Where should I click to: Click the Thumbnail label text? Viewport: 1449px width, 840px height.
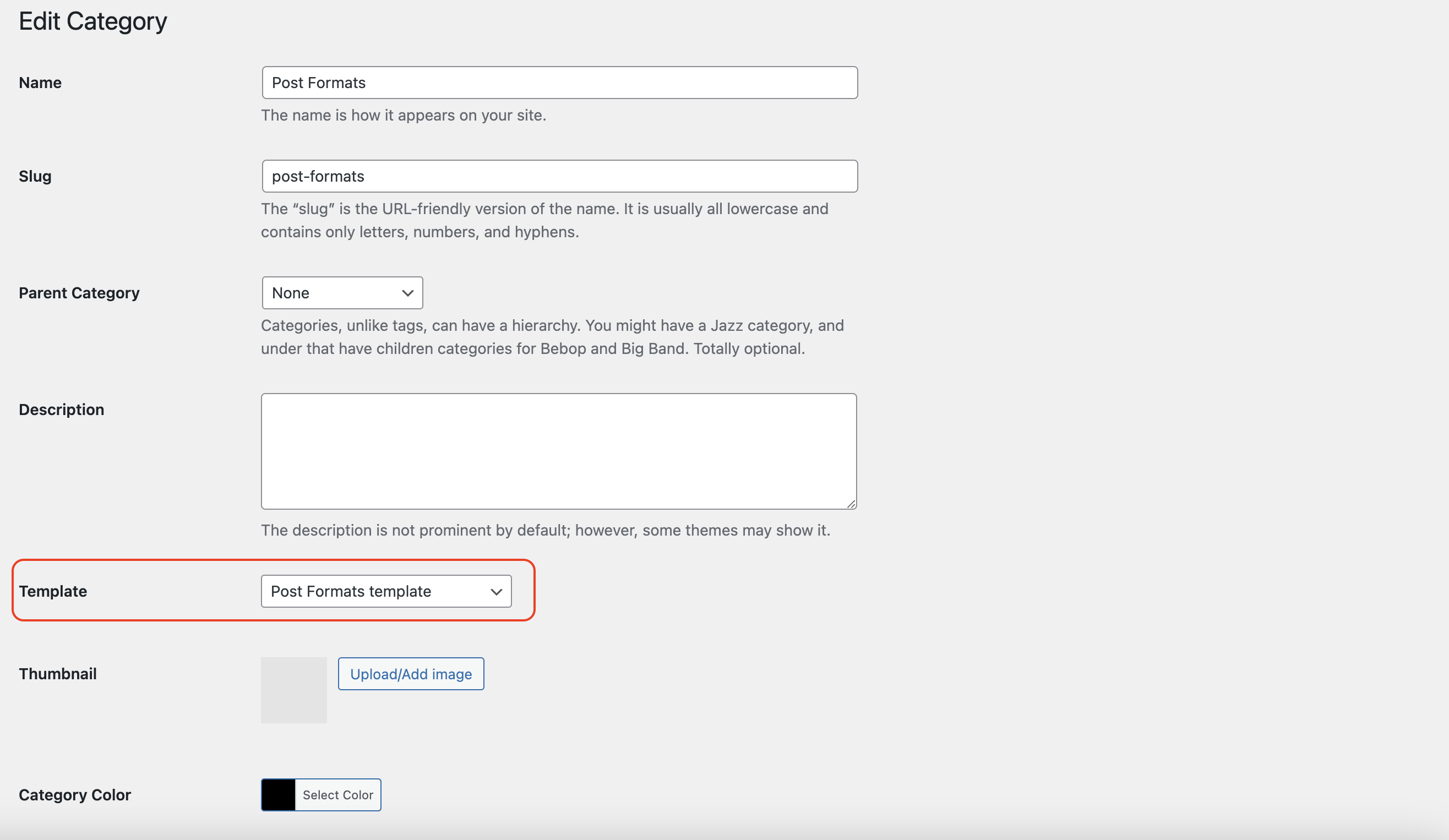tap(57, 674)
